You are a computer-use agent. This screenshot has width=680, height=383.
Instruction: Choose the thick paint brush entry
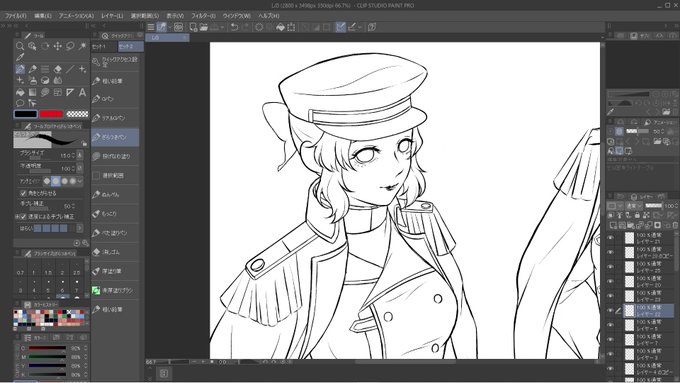click(115, 271)
